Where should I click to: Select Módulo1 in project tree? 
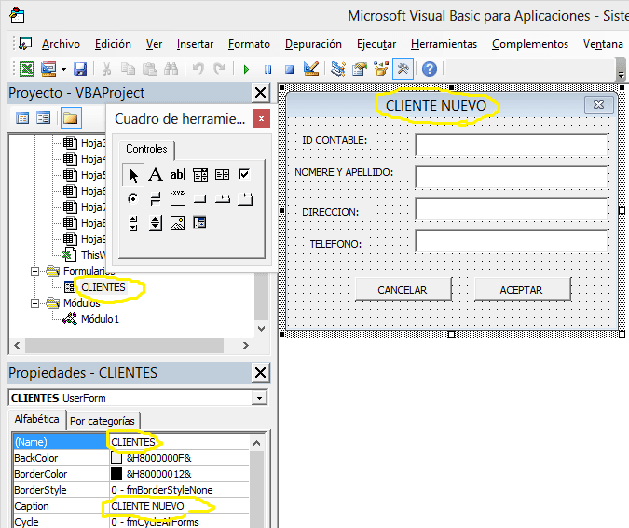[x=100, y=319]
